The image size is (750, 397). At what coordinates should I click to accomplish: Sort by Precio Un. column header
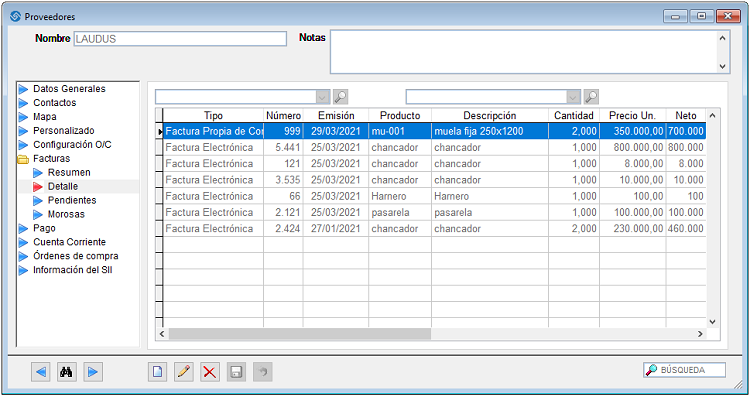632,115
